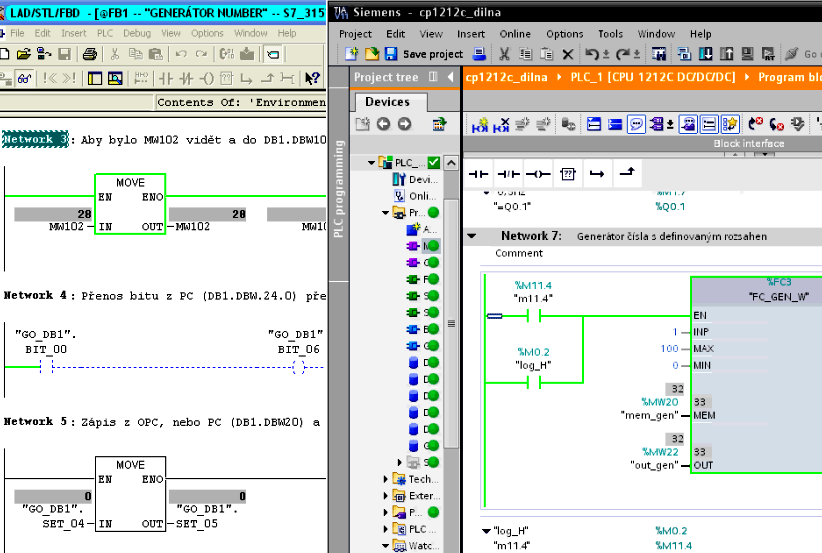Collapse the Project tree panel arrow
The image size is (822, 553).
[x=450, y=77]
